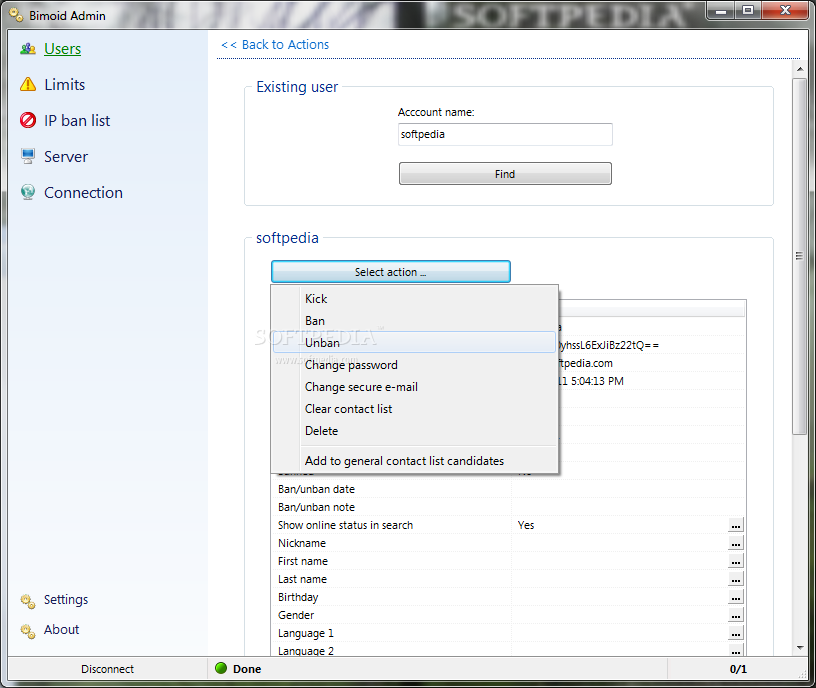This screenshot has width=816, height=688.
Task: Click the 5:04:13 PM date value
Action: (x=596, y=381)
